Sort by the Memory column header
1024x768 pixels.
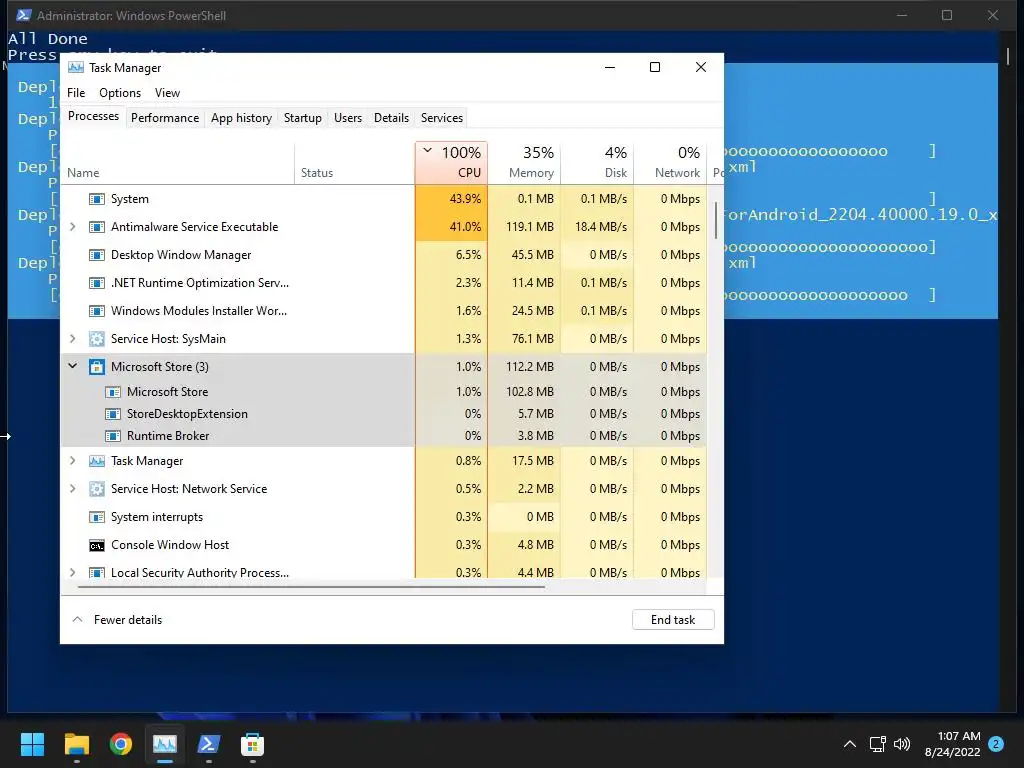[524, 163]
